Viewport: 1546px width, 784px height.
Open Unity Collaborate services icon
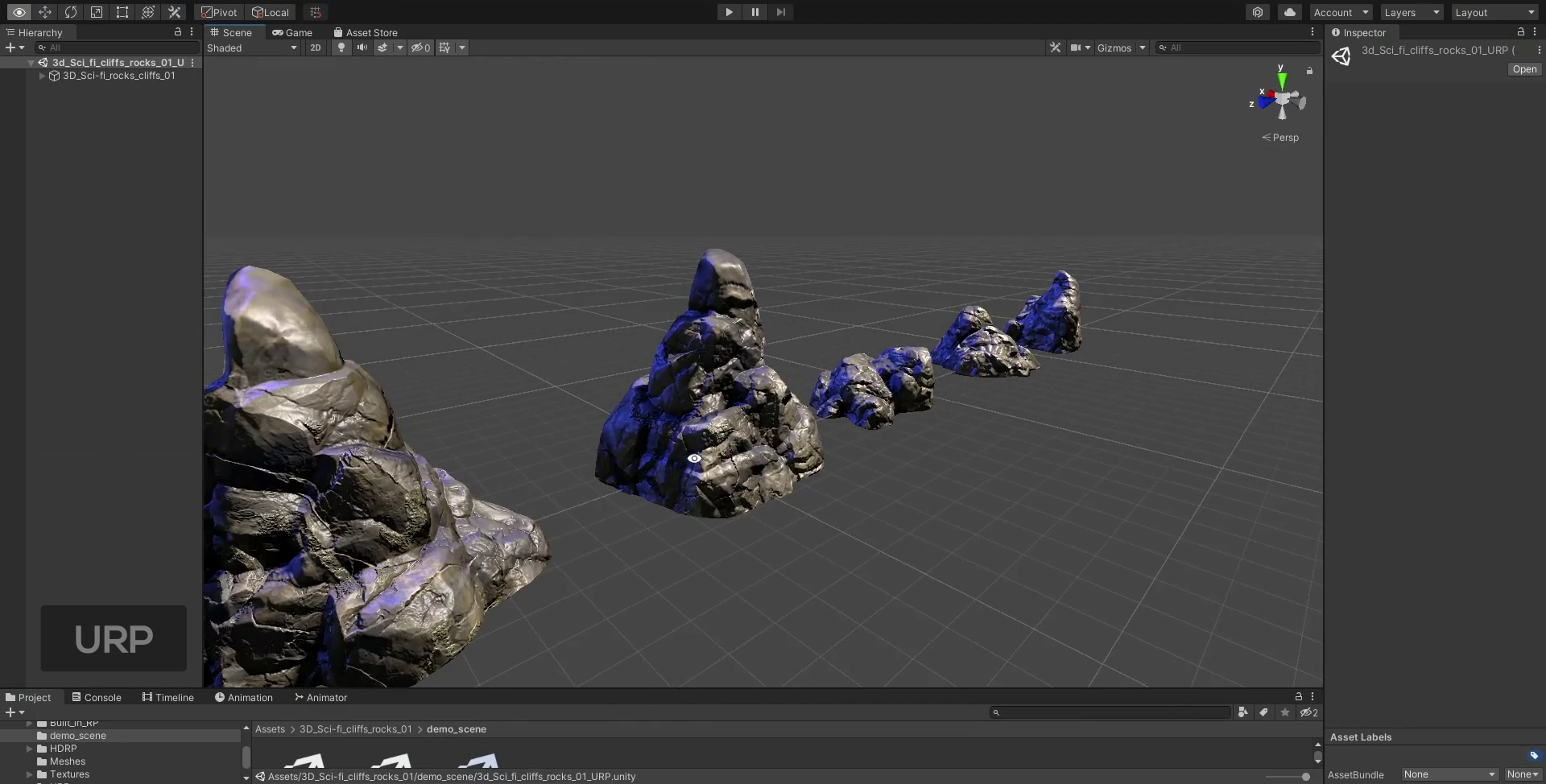tap(1258, 12)
